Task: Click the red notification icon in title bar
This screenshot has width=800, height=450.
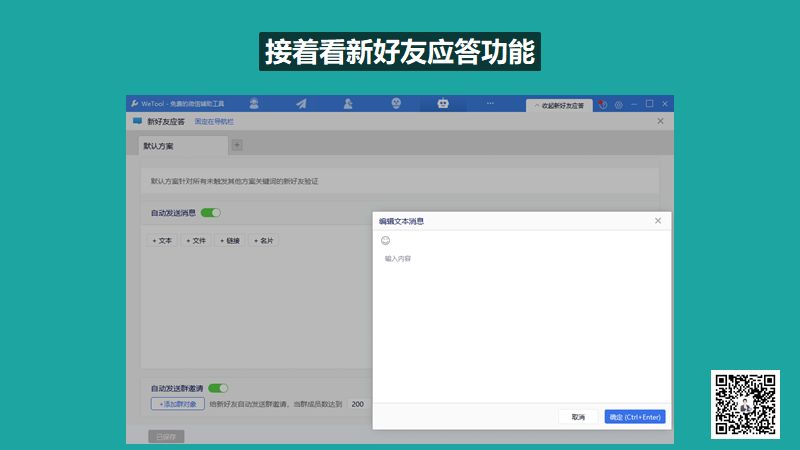Action: (603, 104)
